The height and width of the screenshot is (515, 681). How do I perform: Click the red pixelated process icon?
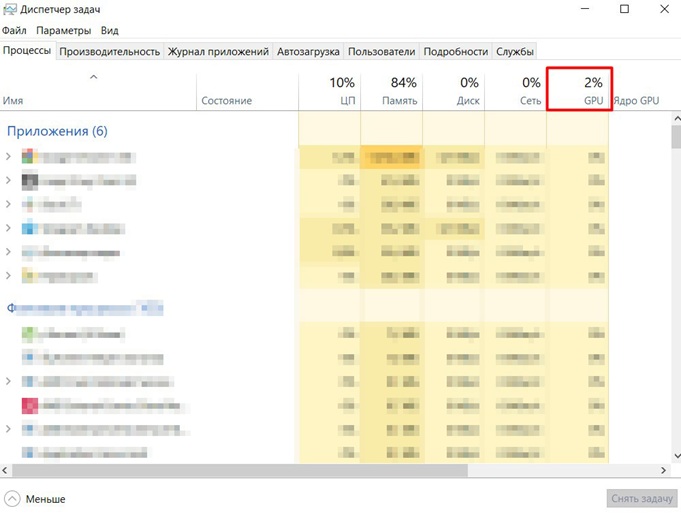[30, 406]
